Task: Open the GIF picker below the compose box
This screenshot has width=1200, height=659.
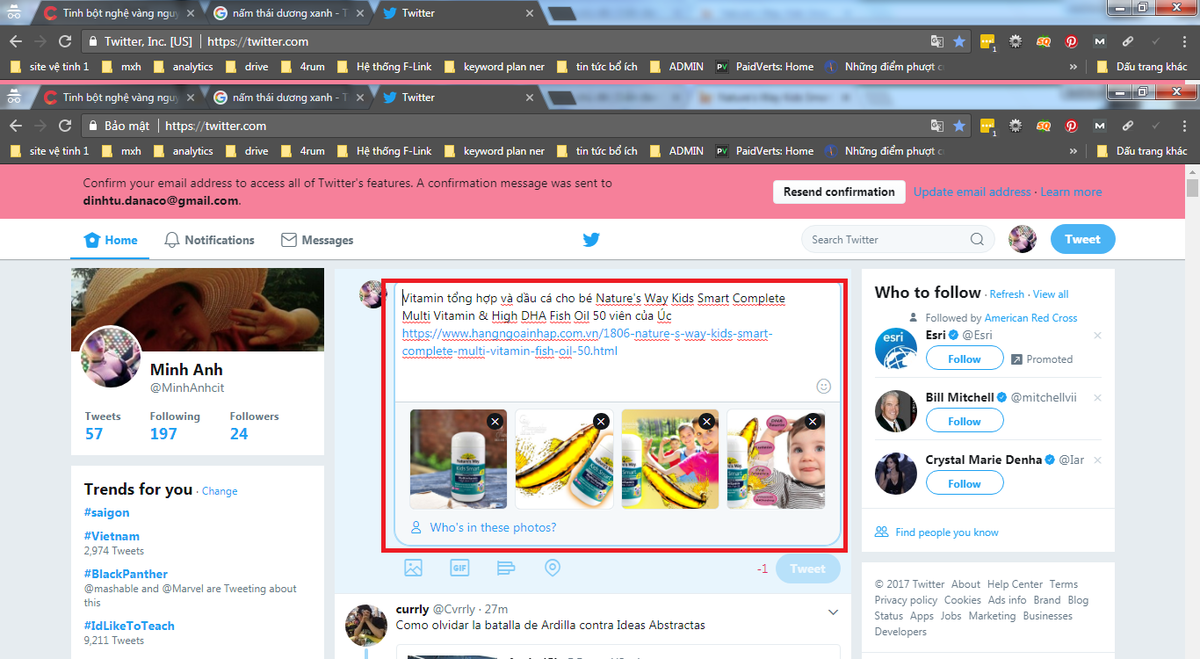Action: coord(459,568)
